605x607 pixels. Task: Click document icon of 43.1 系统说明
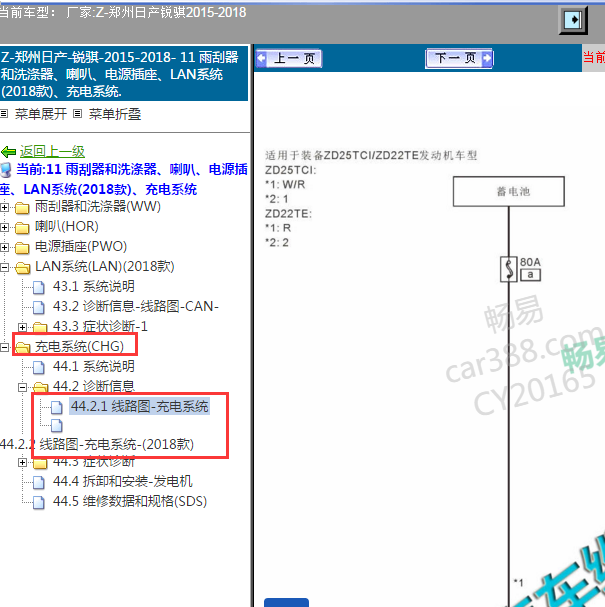tap(39, 288)
